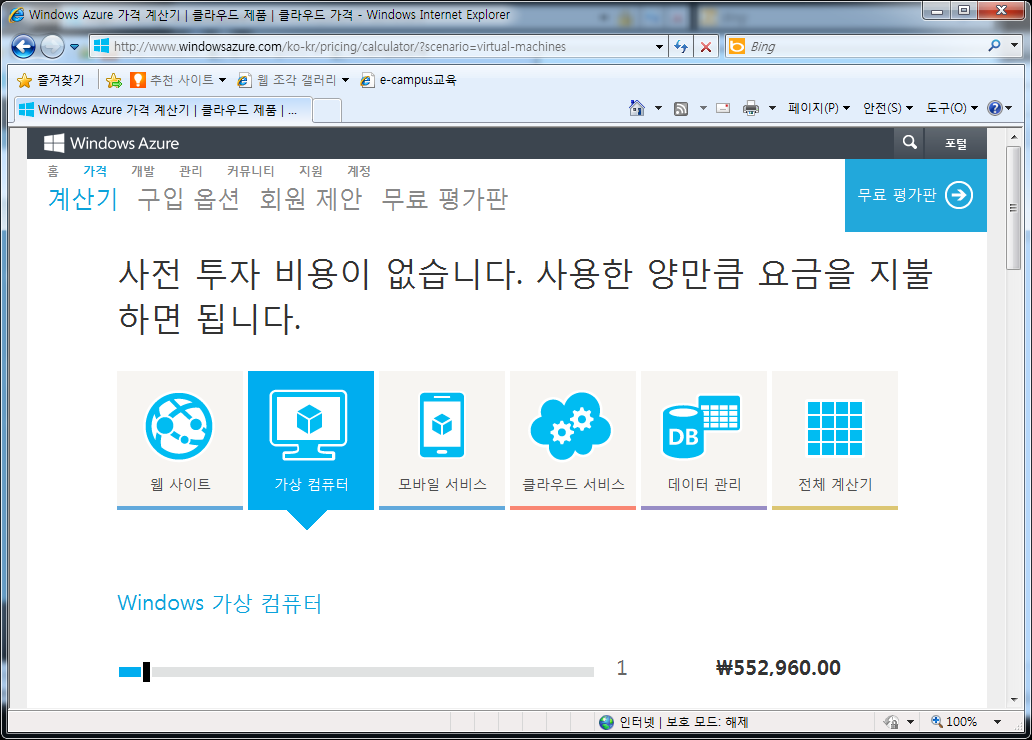Select the Windows Azure 가격 계산기 tab
This screenshot has width=1032, height=740.
click(x=162, y=110)
